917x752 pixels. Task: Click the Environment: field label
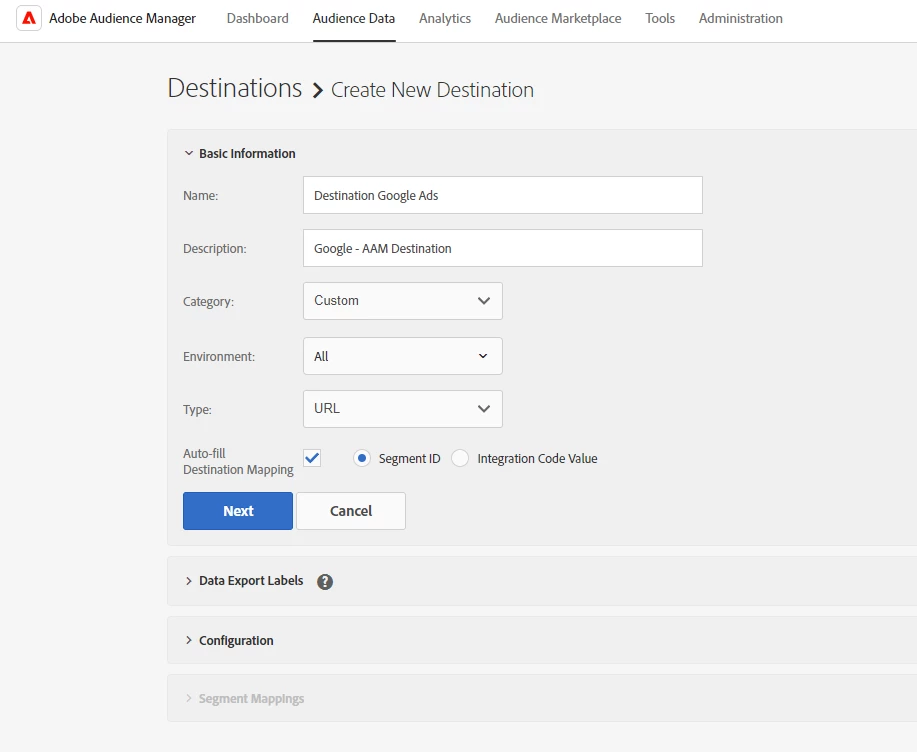pos(219,356)
